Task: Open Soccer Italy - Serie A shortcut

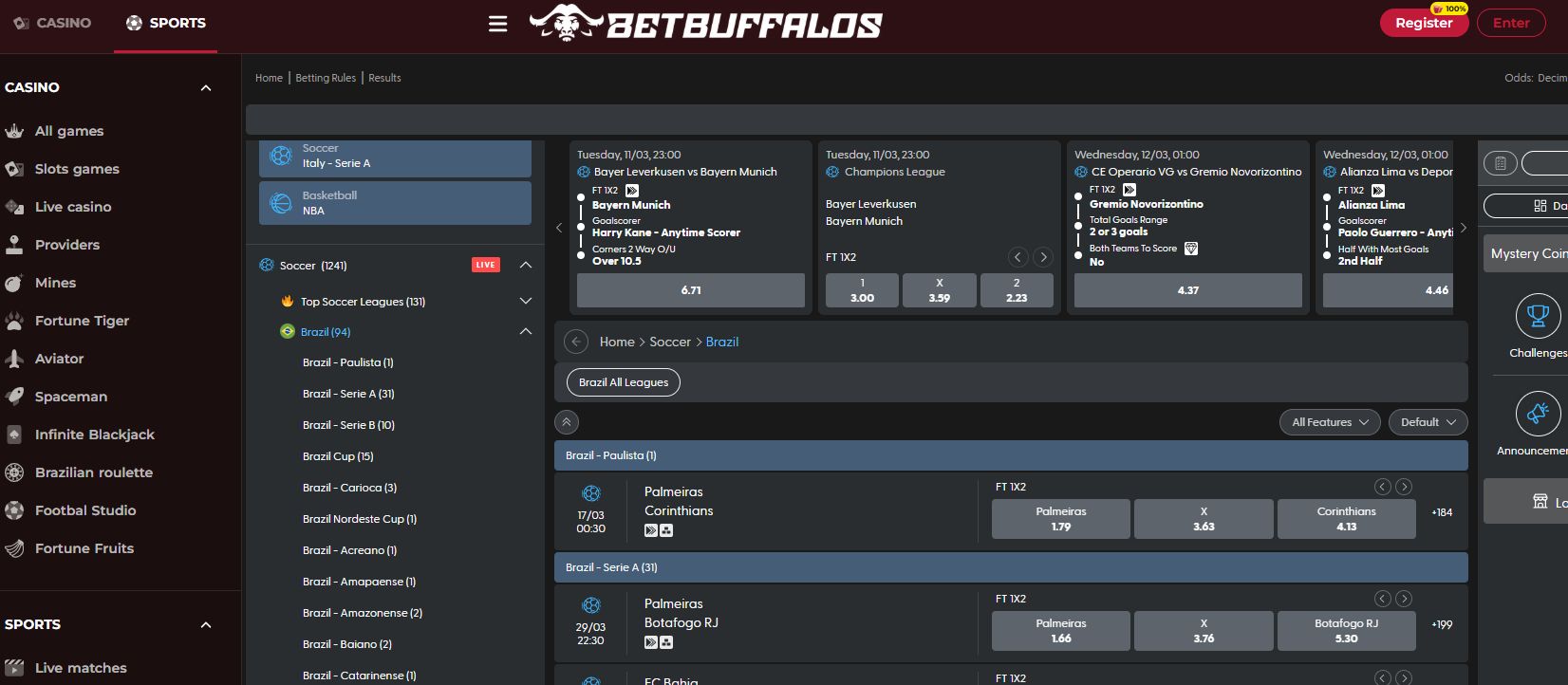Action: coord(395,157)
